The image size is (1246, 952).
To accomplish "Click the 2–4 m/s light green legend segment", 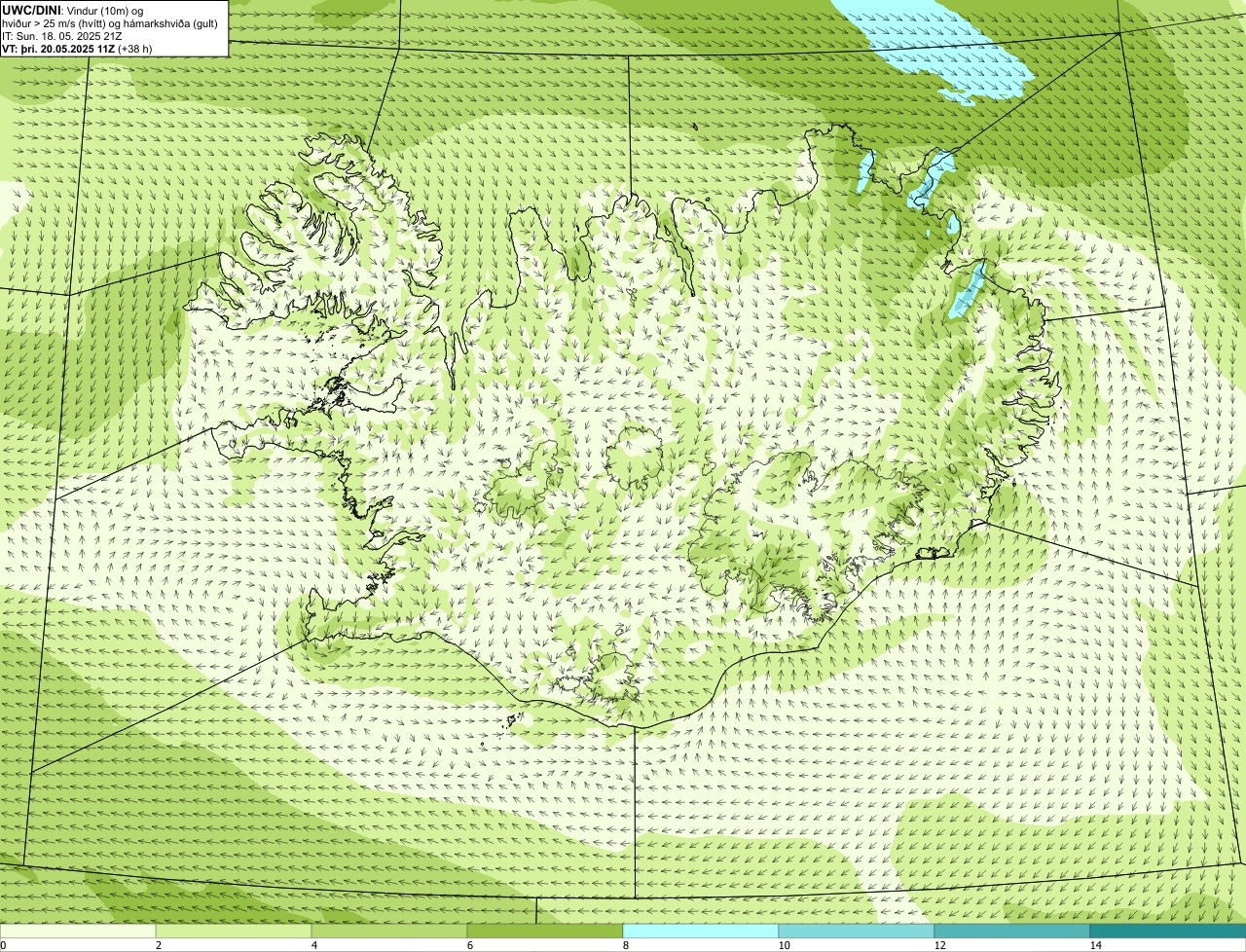I will point(234,931).
